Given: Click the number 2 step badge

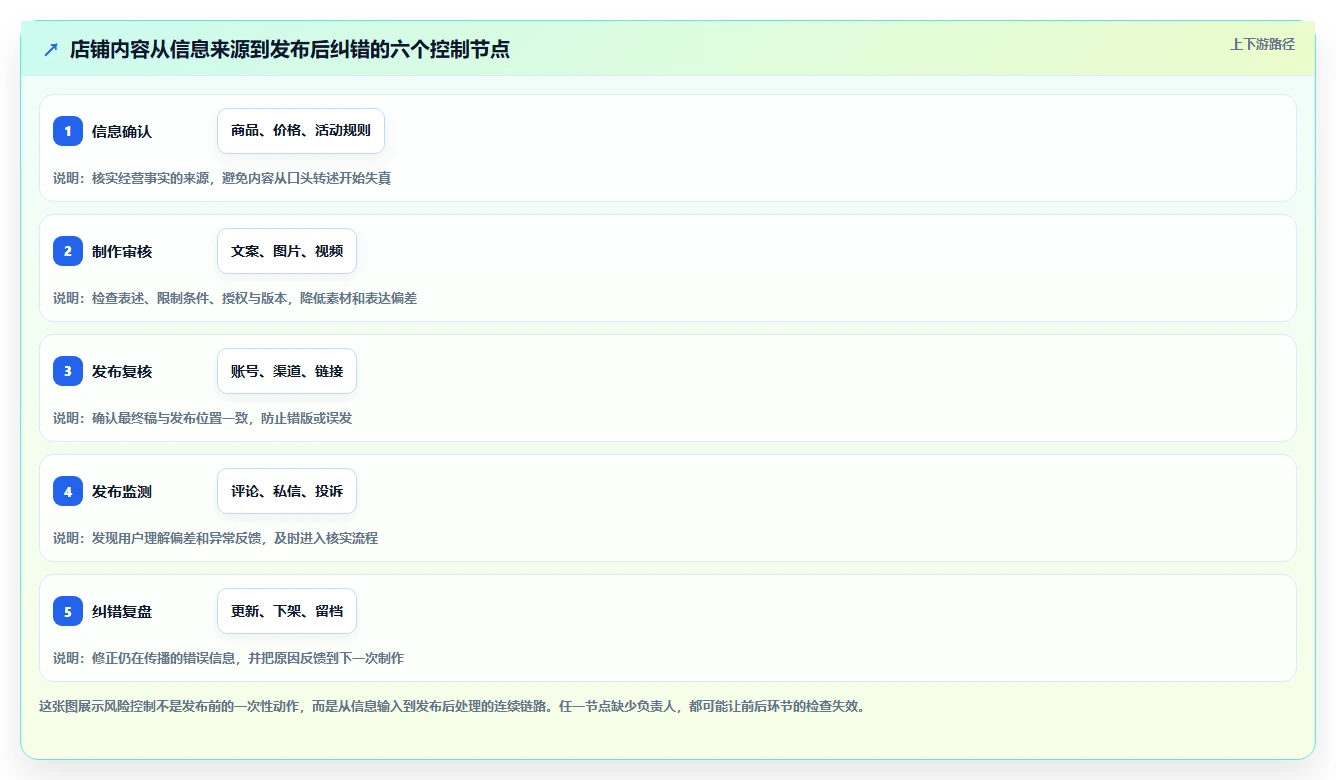Looking at the screenshot, I should pyautogui.click(x=68, y=251).
